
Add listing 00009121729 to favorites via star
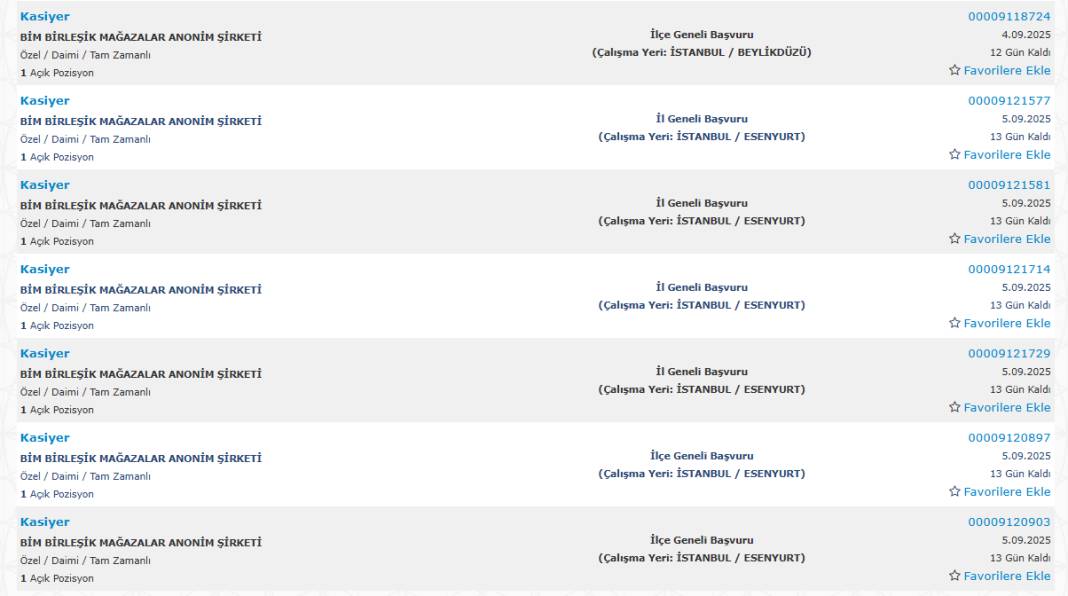pyautogui.click(x=954, y=407)
